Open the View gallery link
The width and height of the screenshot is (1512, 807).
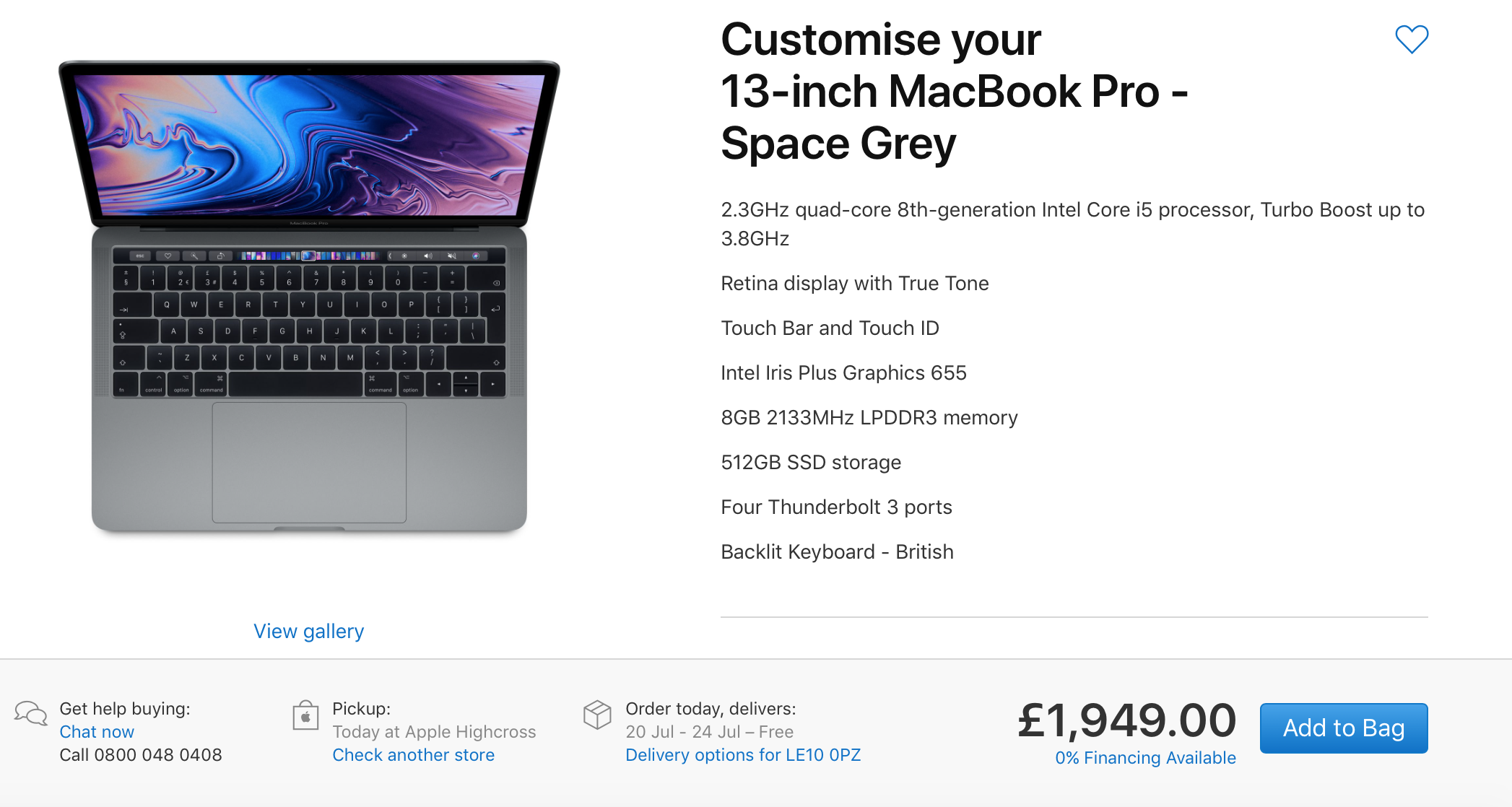pyautogui.click(x=308, y=631)
